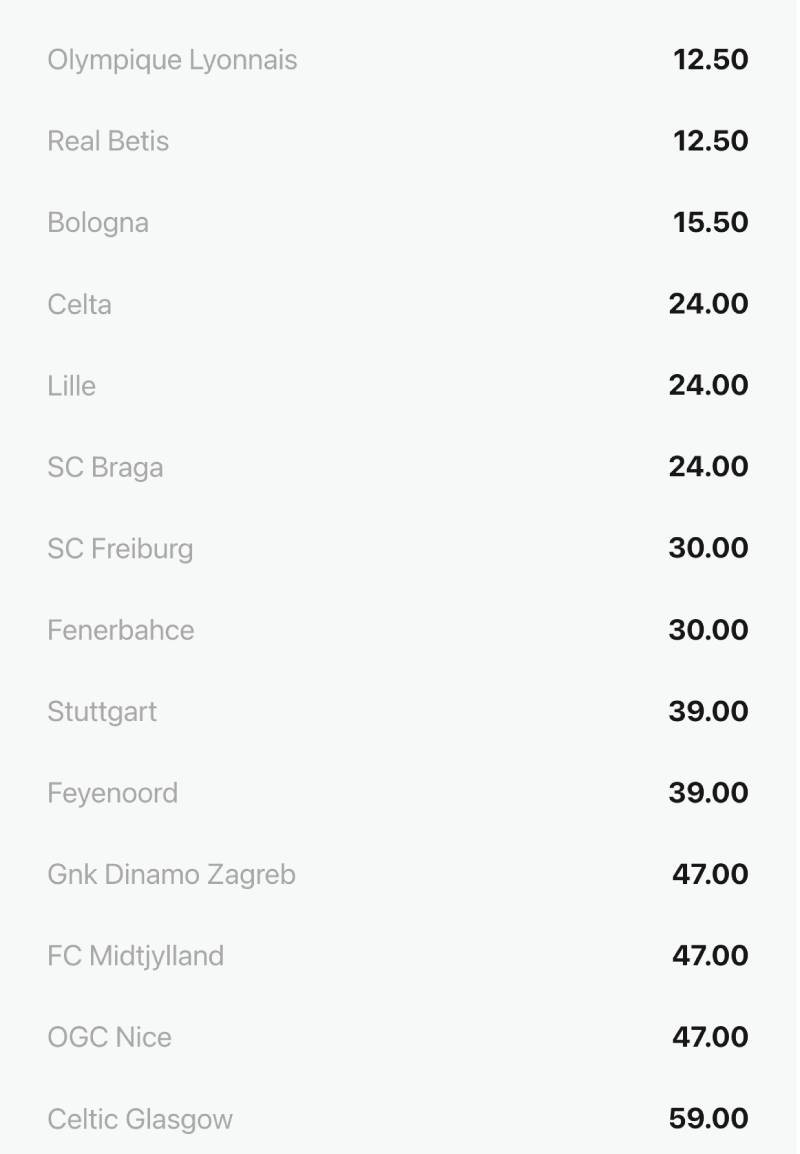
Task: Click the 47.00 odds for OGC Nice
Action: [x=710, y=1037]
